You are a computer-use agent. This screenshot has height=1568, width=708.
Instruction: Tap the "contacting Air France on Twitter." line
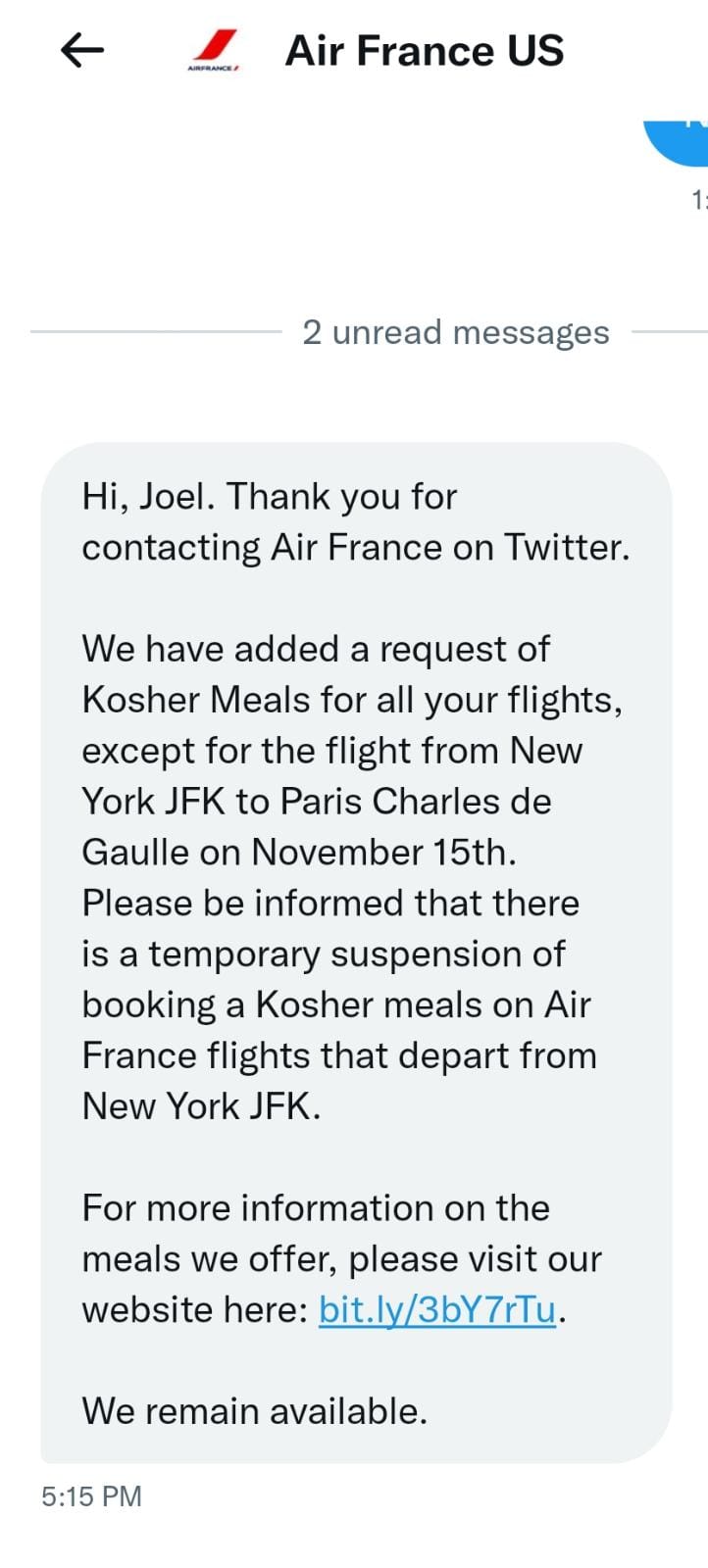[355, 548]
